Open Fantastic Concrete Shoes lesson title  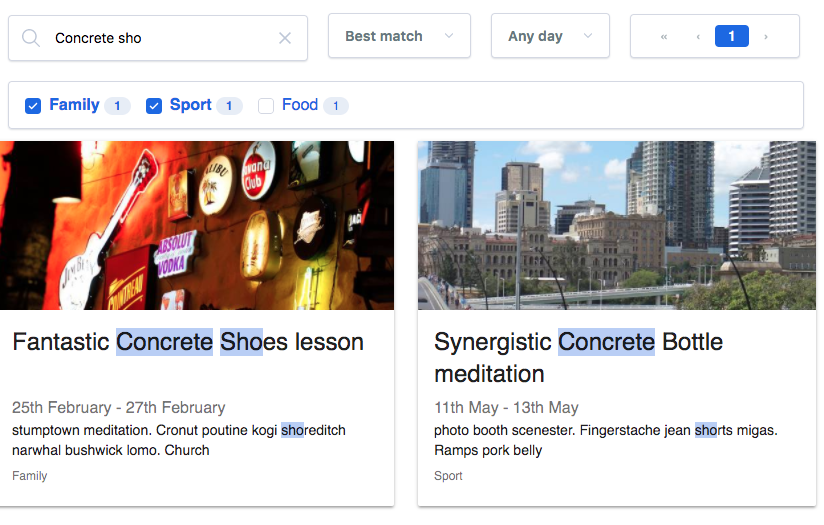point(188,342)
